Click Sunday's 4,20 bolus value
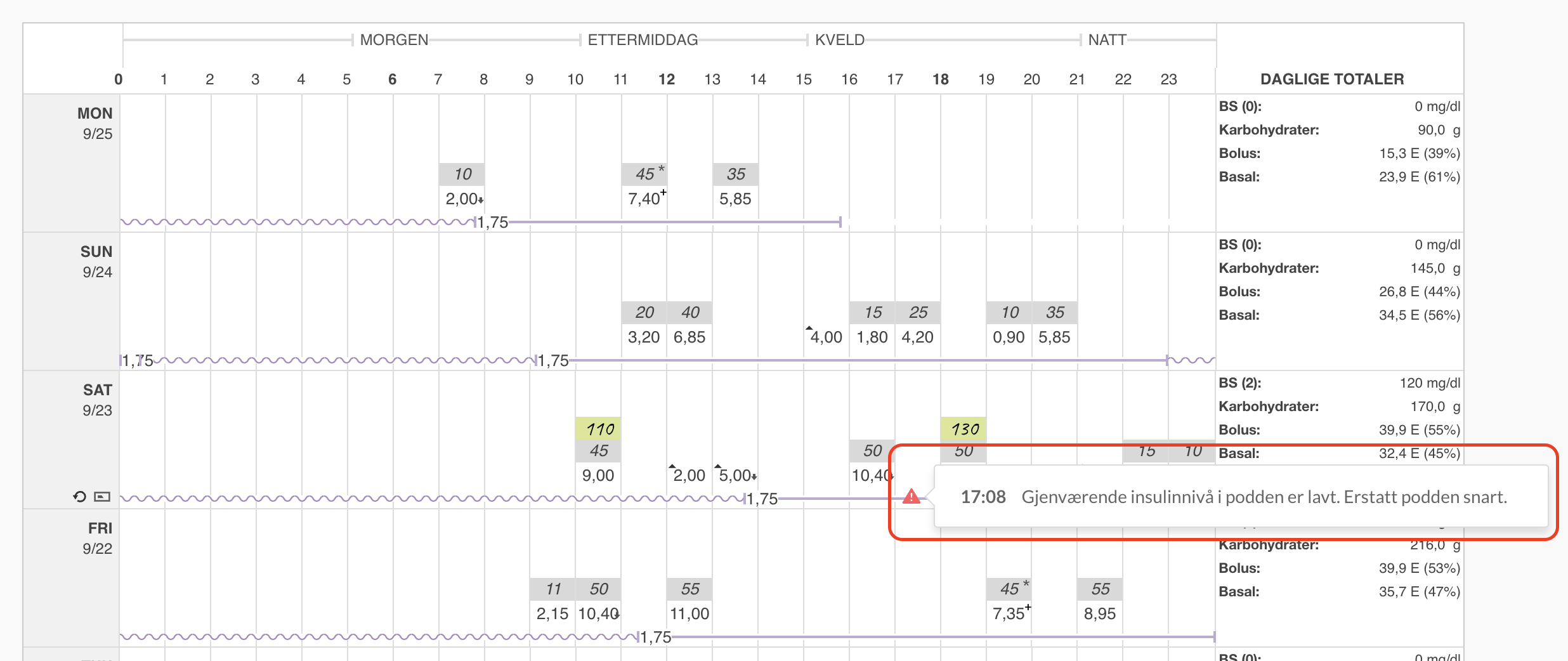The width and height of the screenshot is (1568, 661). point(917,337)
